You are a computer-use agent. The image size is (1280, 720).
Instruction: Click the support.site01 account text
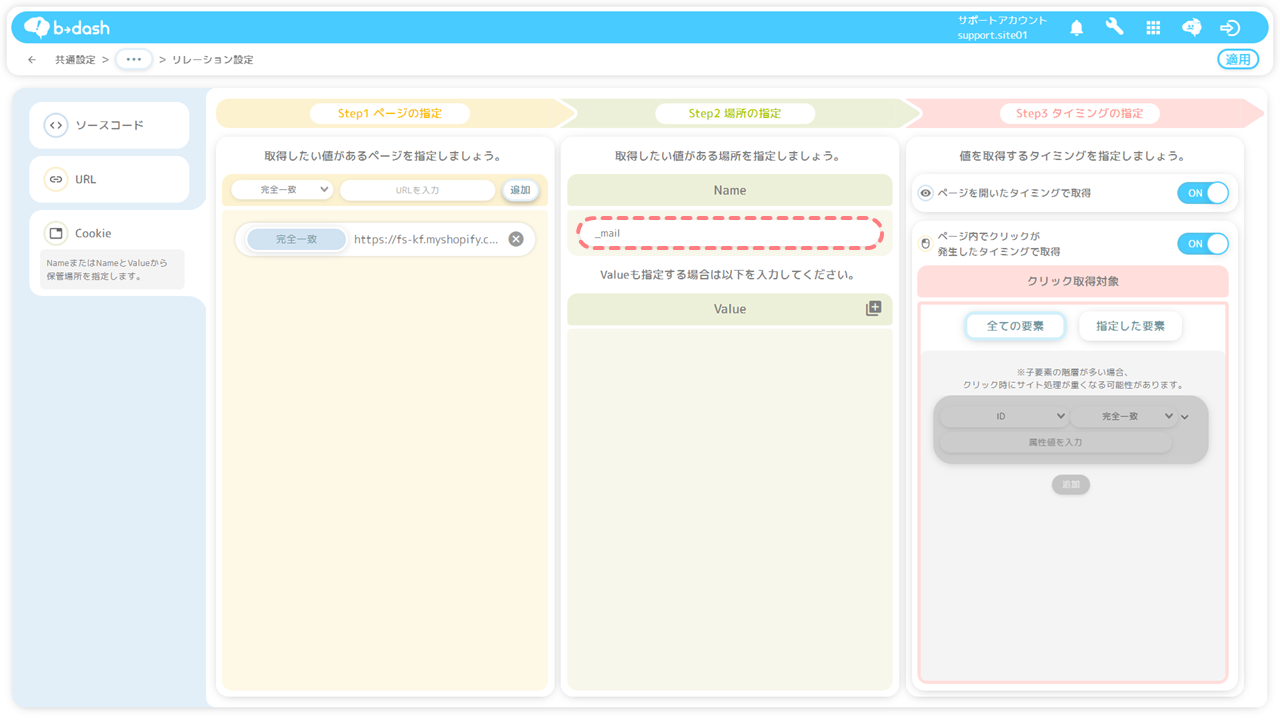click(x=992, y=35)
